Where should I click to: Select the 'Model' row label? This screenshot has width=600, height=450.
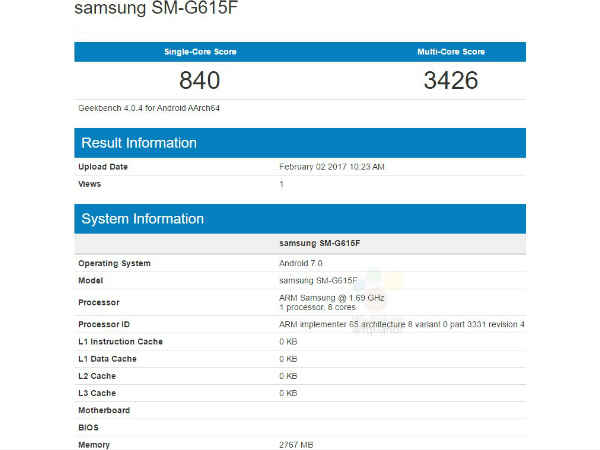(x=91, y=280)
